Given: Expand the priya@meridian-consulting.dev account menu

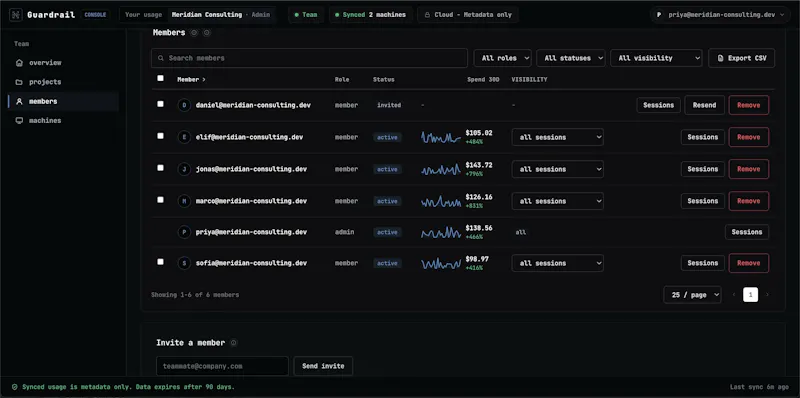Looking at the screenshot, I should pyautogui.click(x=720, y=15).
